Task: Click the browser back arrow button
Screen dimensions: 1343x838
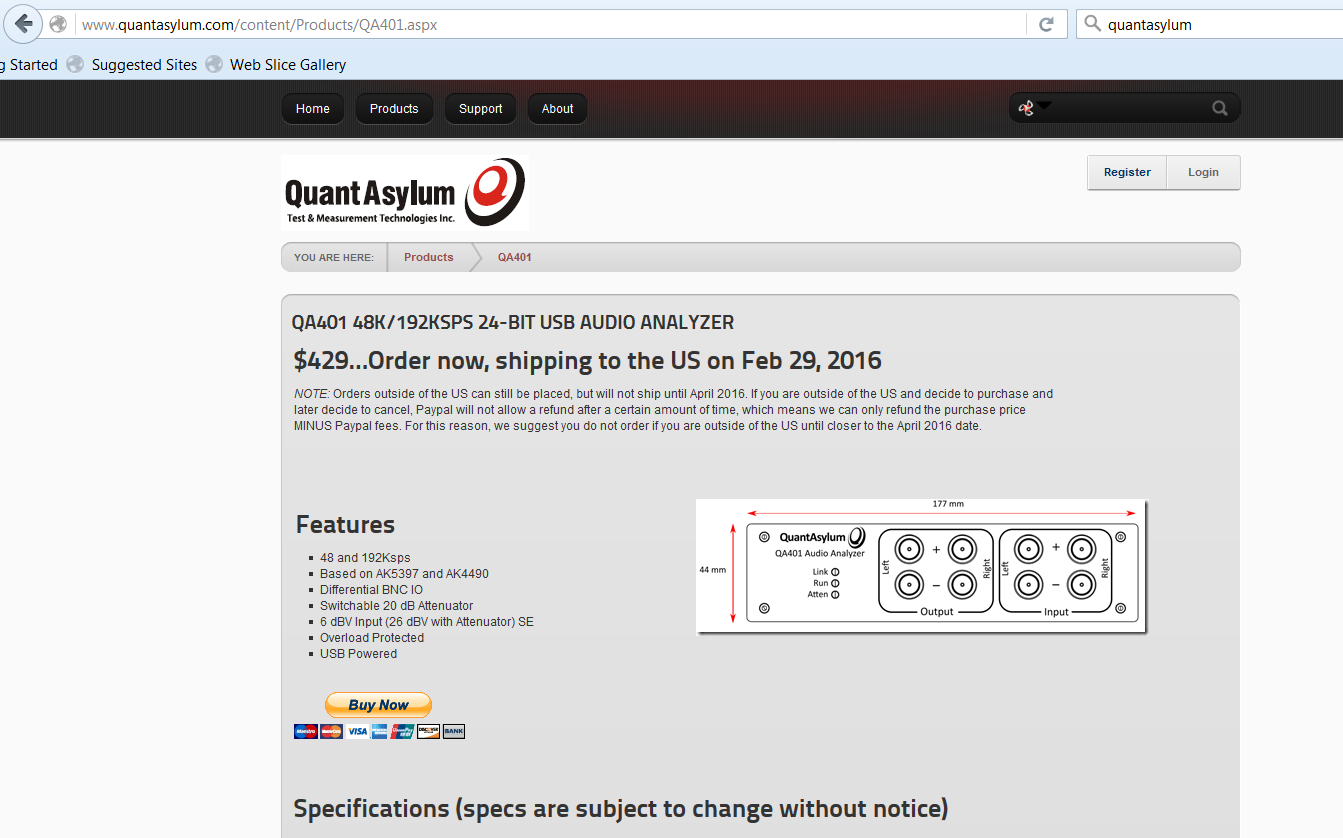Action: pos(22,24)
